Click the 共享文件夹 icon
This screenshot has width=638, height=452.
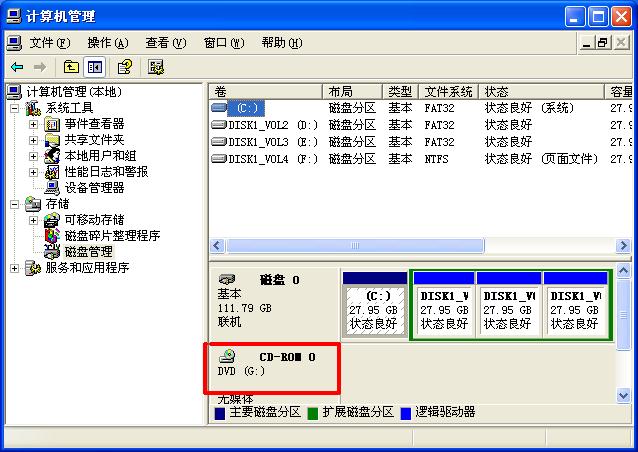click(x=52, y=140)
